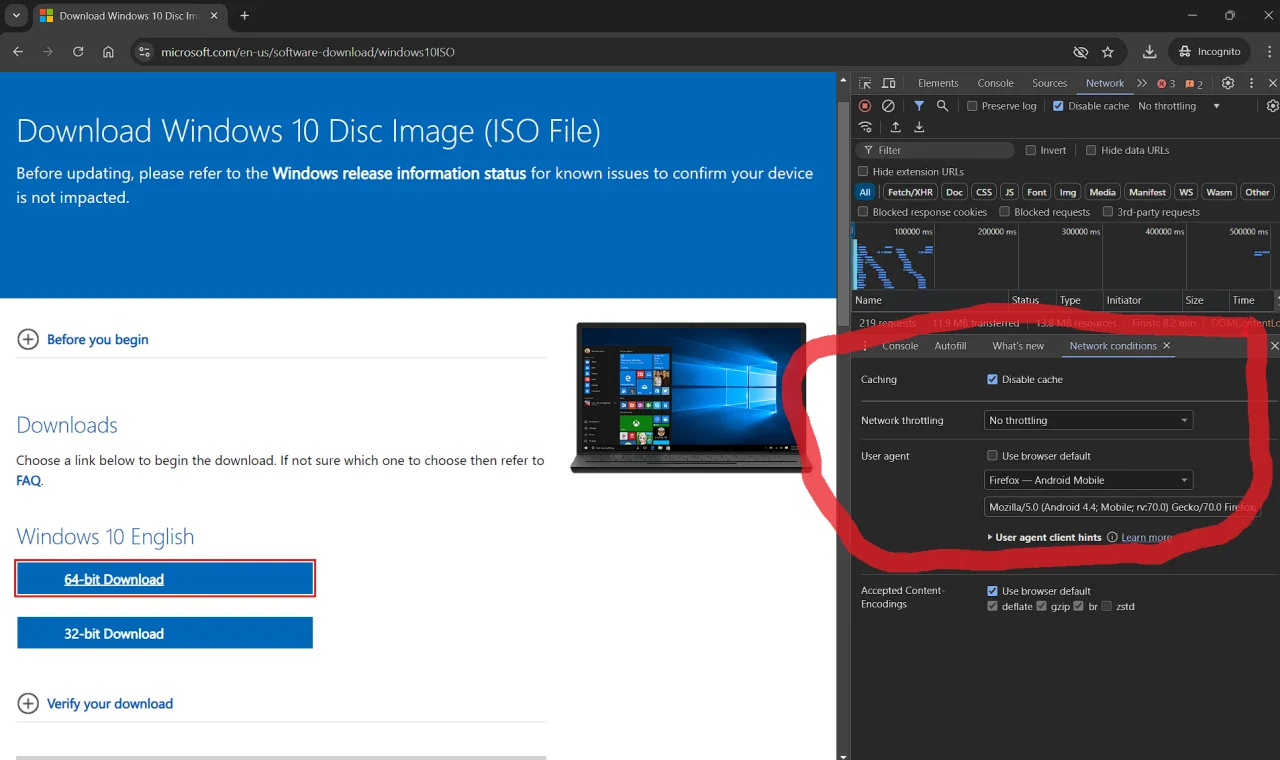Click 64-bit Download button
Image resolution: width=1280 pixels, height=760 pixels.
(165, 579)
